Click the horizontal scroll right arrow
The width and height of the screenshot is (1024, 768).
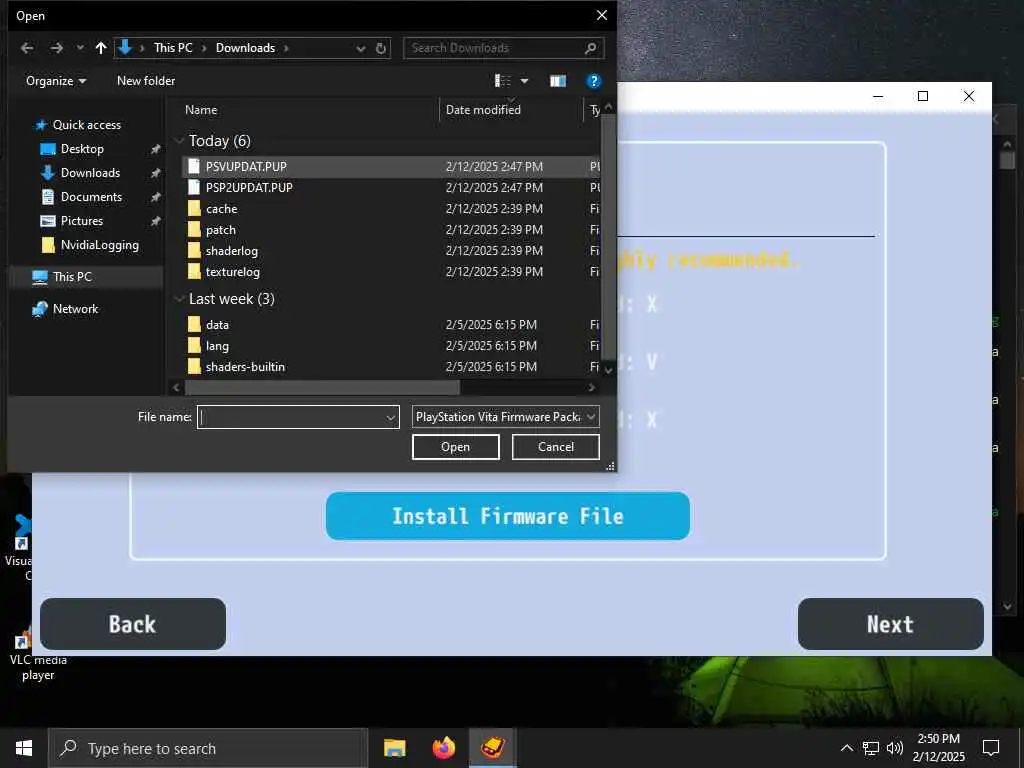591,387
